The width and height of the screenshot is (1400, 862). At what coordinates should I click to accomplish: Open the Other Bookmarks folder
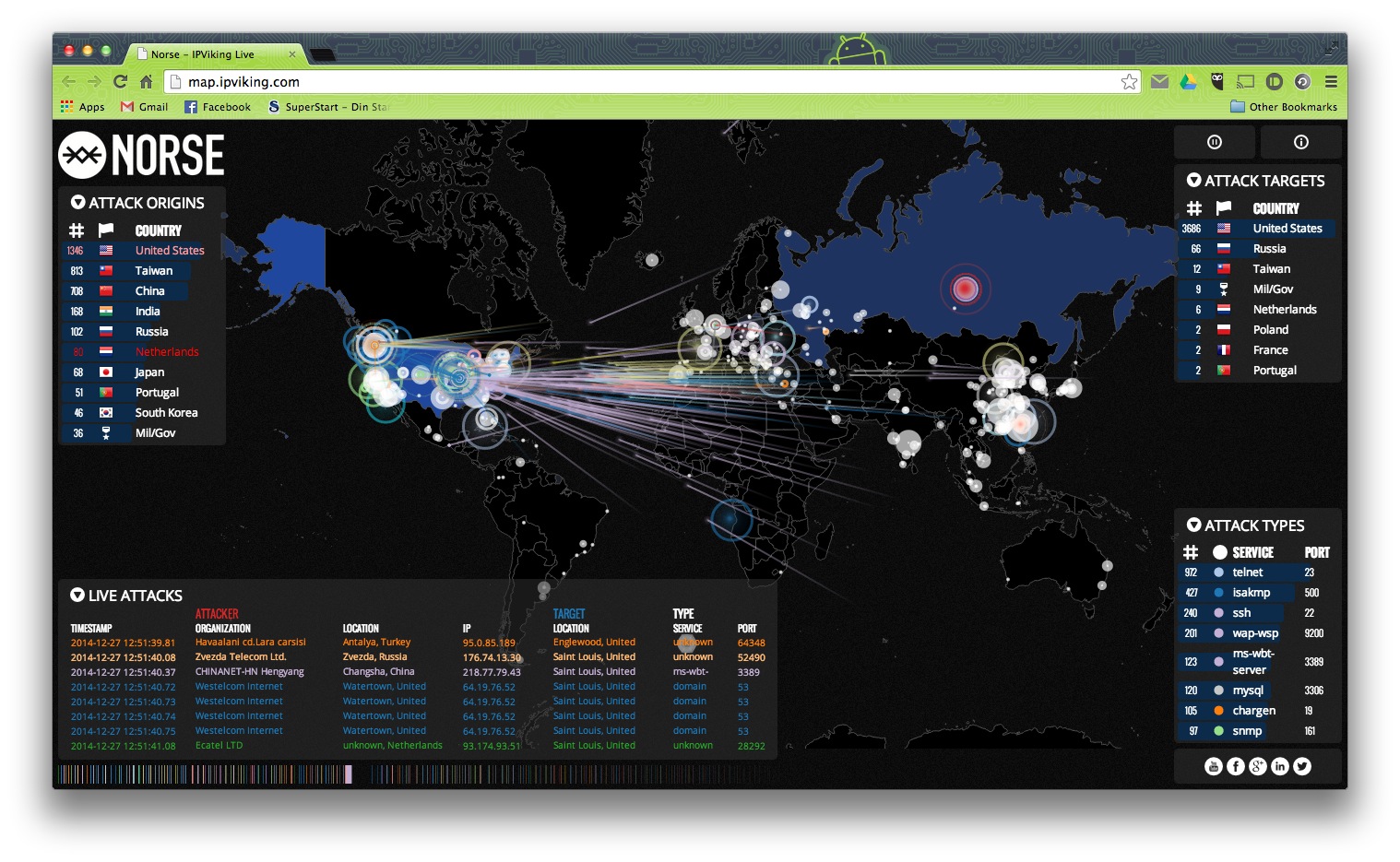click(1284, 107)
